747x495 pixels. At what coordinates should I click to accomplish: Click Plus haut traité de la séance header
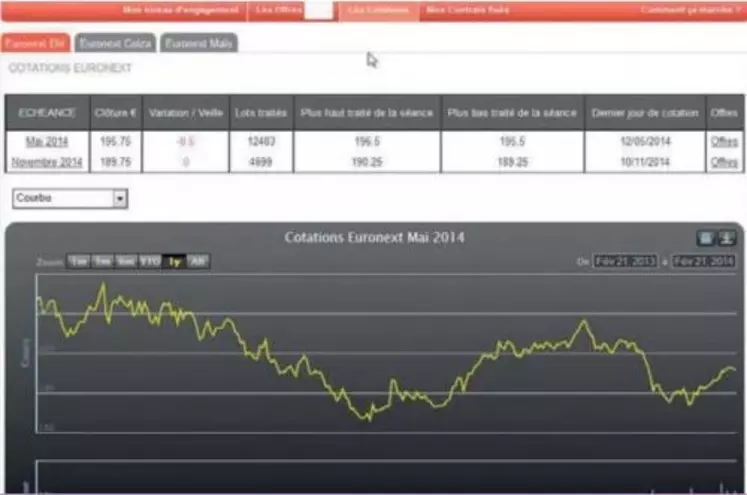pos(367,113)
